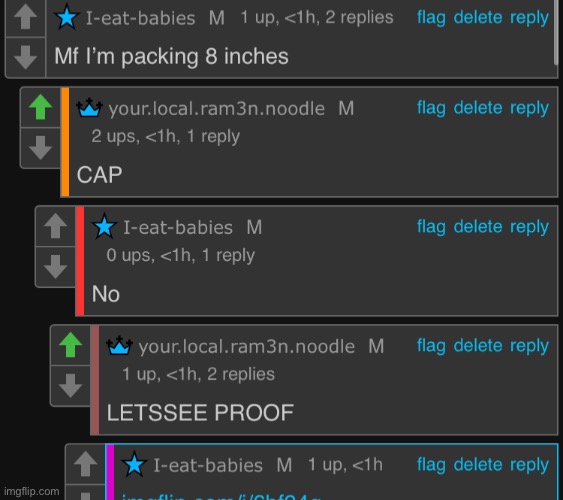
Task: Toggle the green upvote on the "CAP" comment
Action: tap(41, 107)
